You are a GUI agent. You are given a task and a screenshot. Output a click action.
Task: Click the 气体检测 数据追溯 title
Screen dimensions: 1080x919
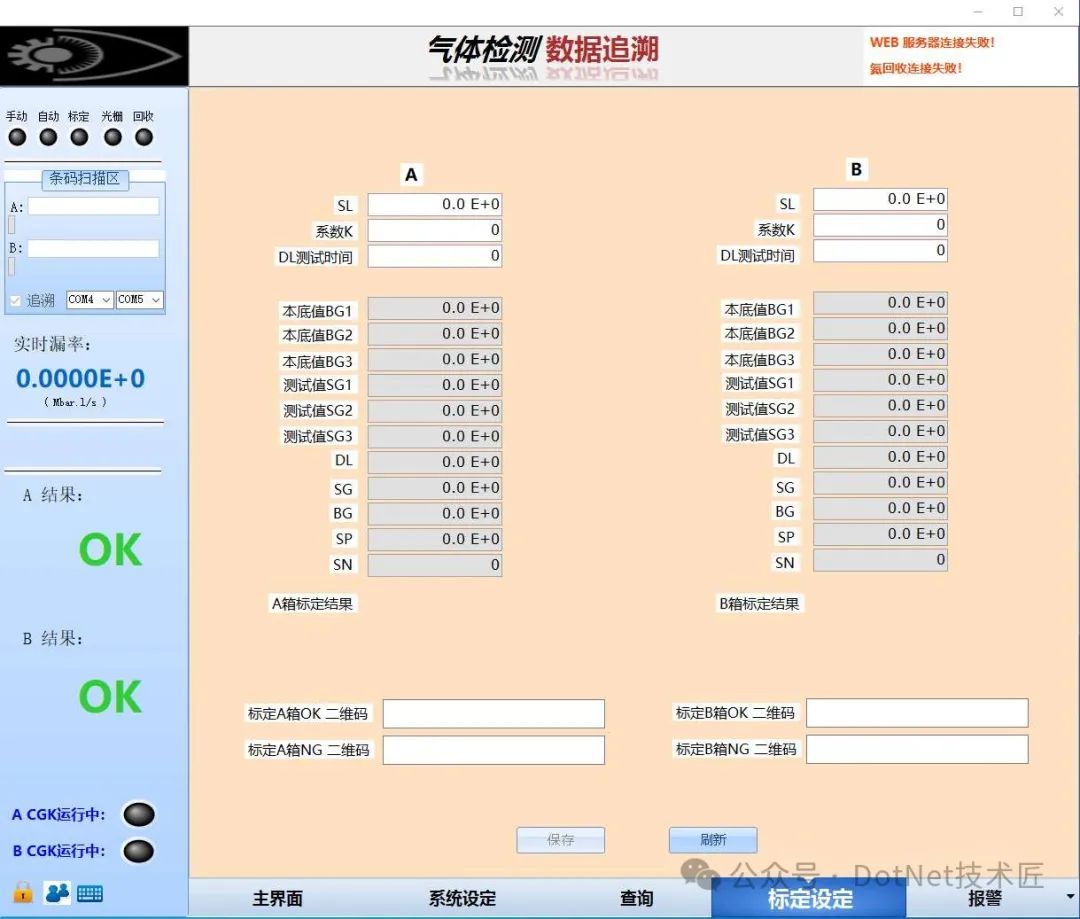click(x=543, y=50)
